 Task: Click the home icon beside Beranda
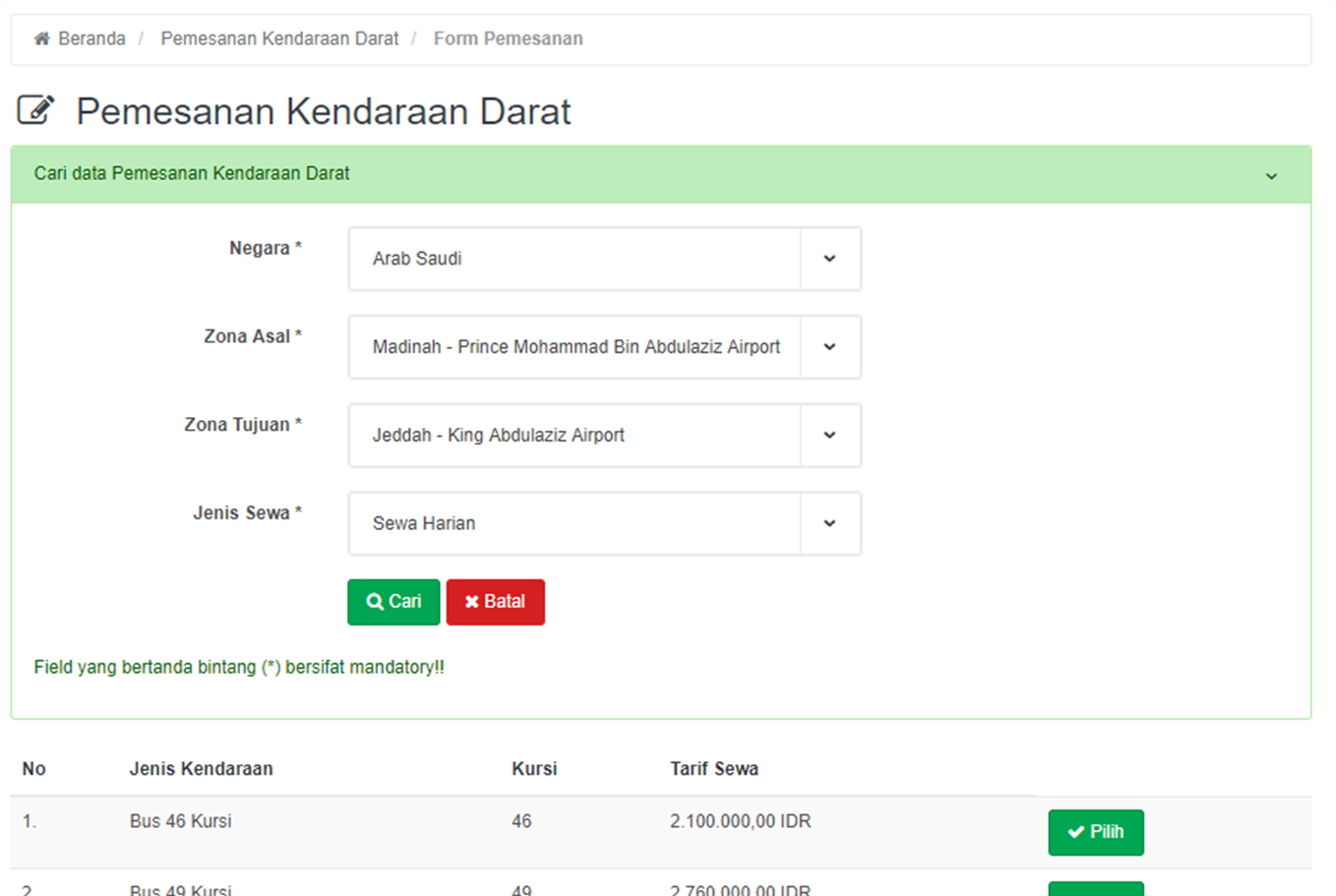tap(41, 38)
